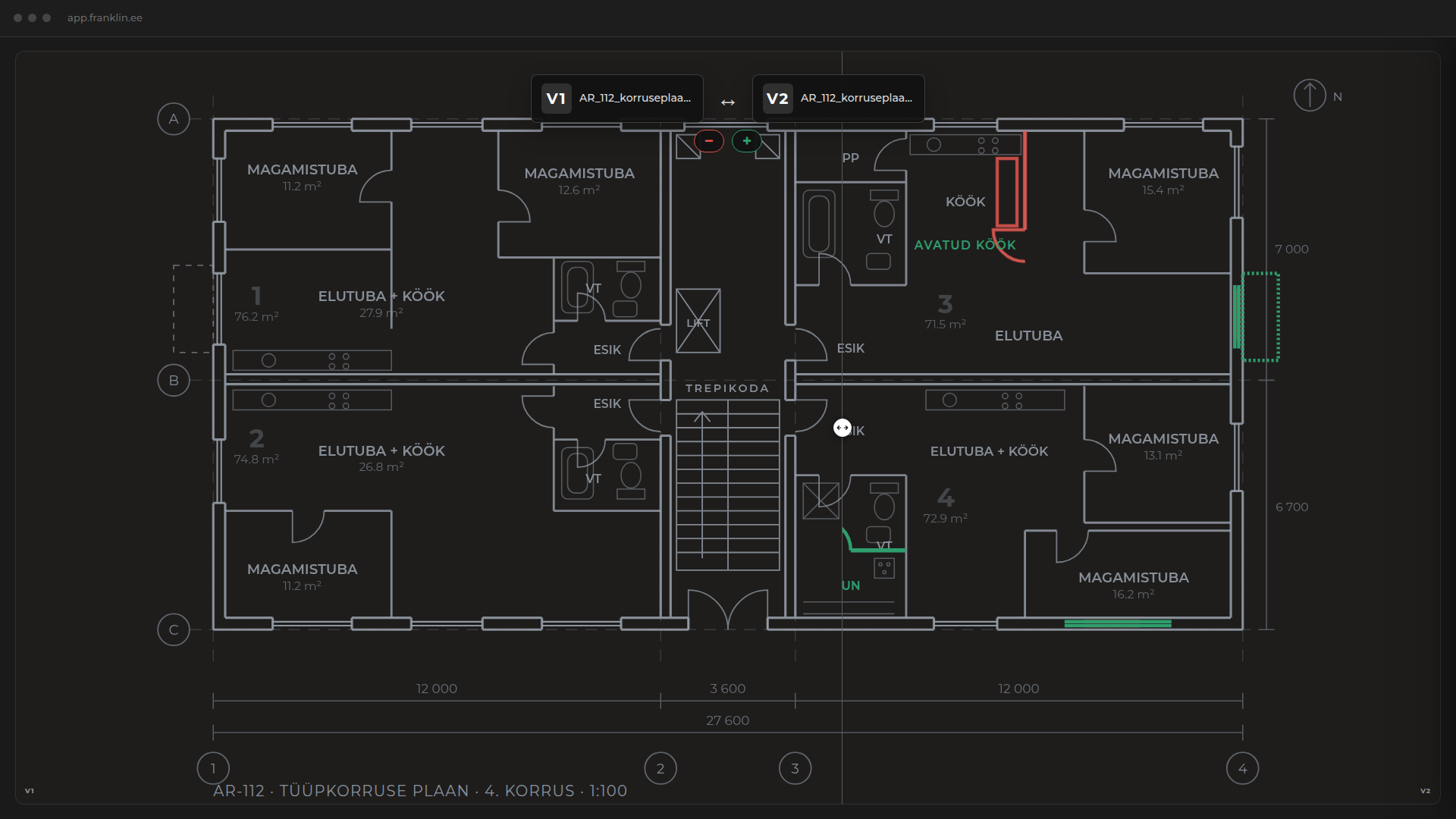
Task: Click the north arrow compass icon
Action: tap(1310, 96)
